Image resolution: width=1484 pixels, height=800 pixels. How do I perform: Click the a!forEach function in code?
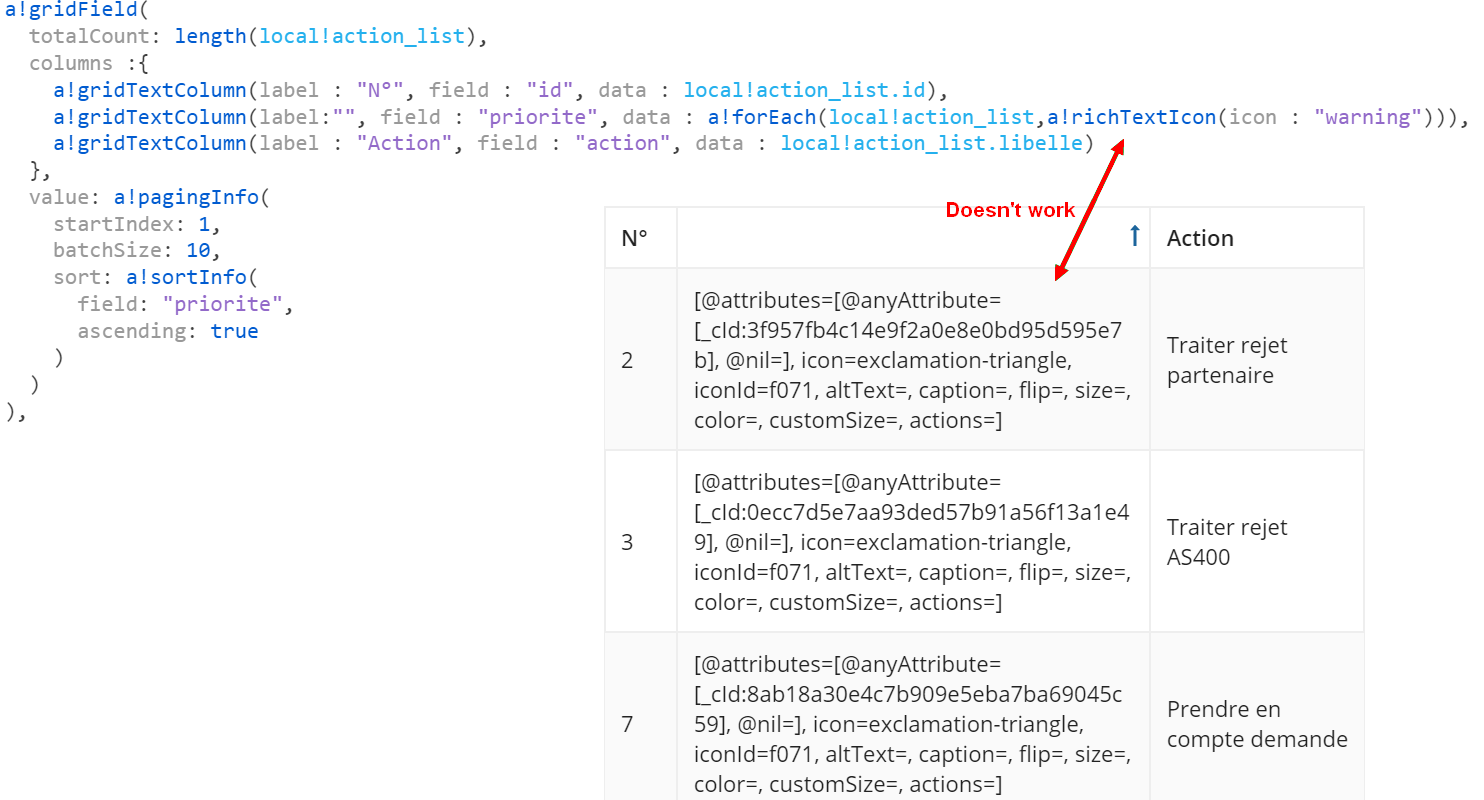tap(761, 117)
